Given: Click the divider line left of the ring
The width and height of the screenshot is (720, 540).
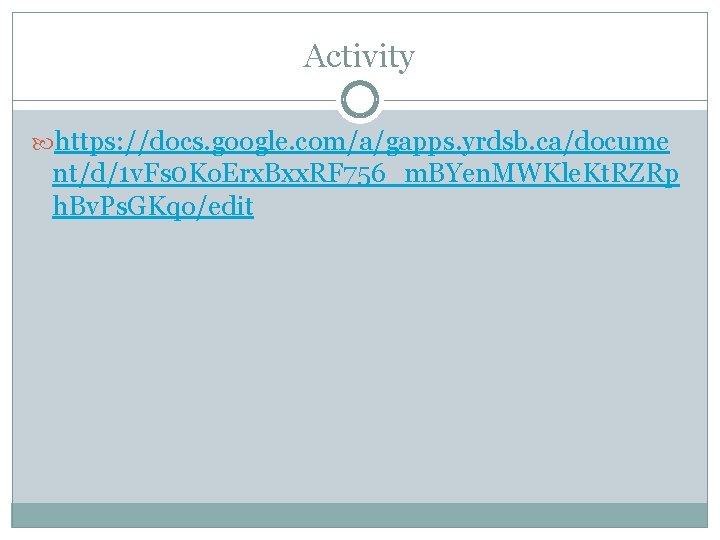Looking at the screenshot, I should [174, 100].
